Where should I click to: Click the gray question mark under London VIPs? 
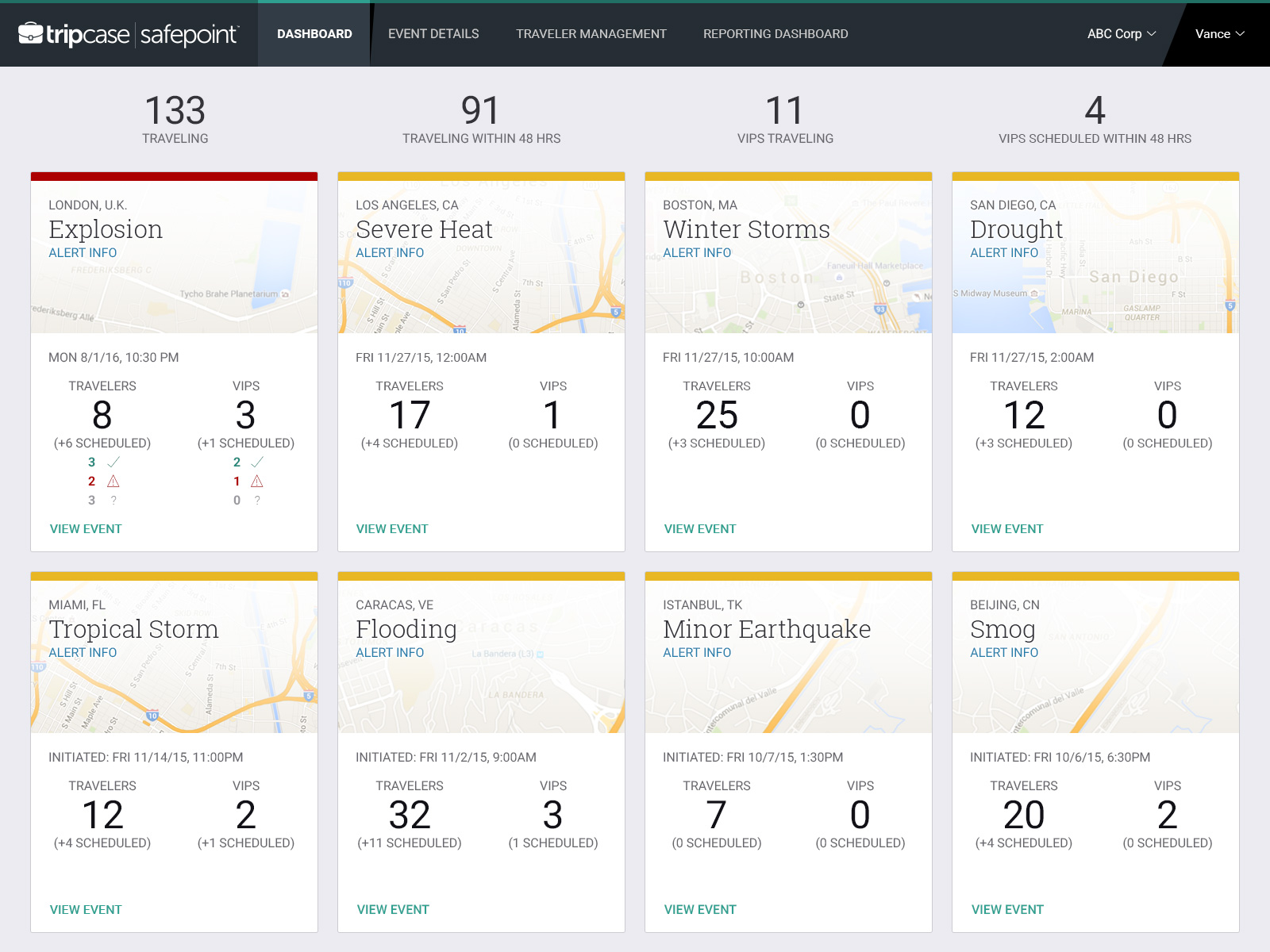257,501
